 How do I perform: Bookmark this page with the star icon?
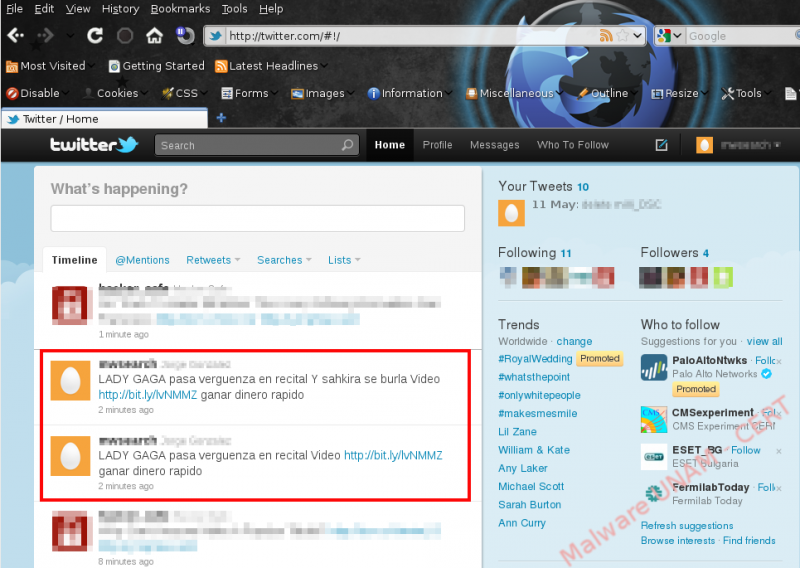tap(622, 36)
